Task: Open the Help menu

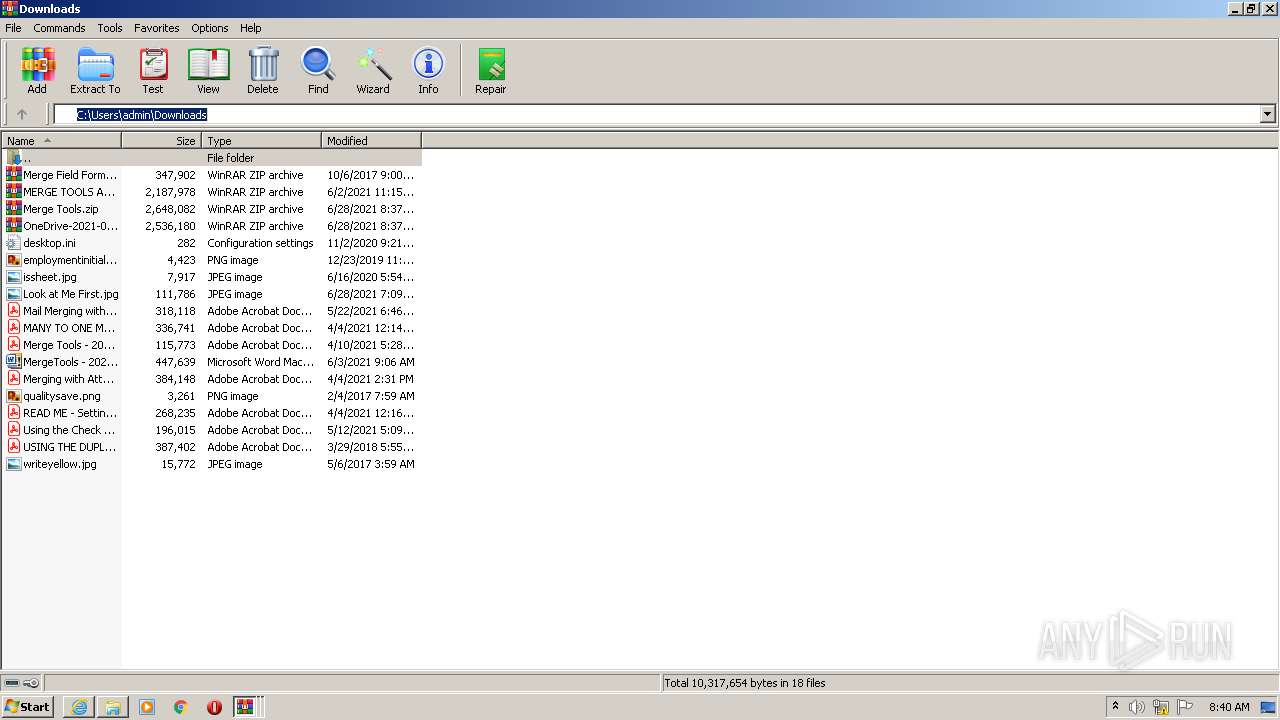Action: click(251, 28)
